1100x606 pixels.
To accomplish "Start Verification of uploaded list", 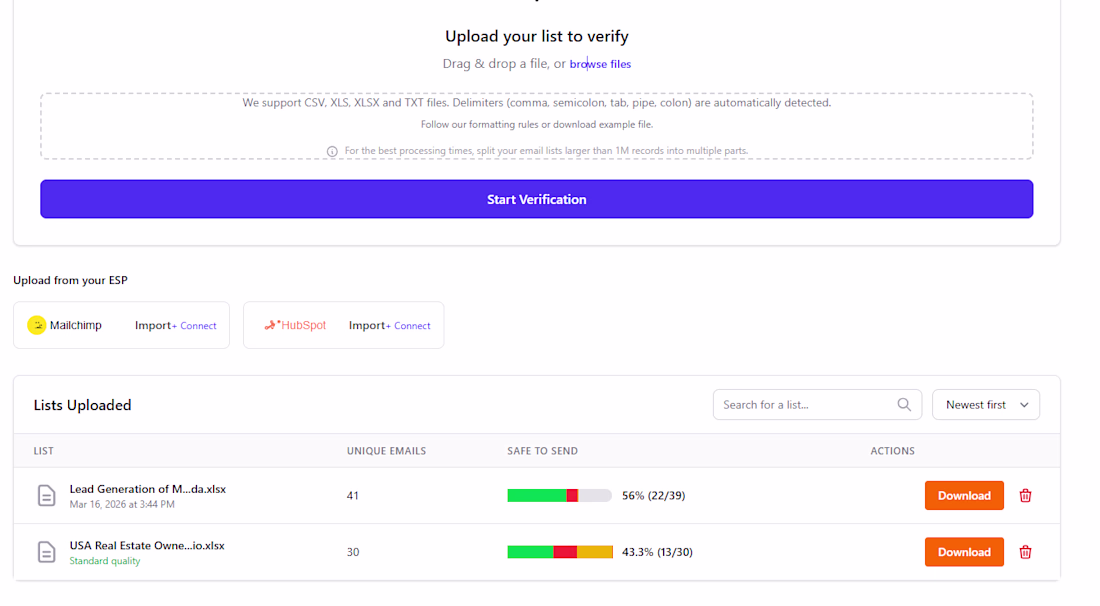I will click(x=537, y=199).
